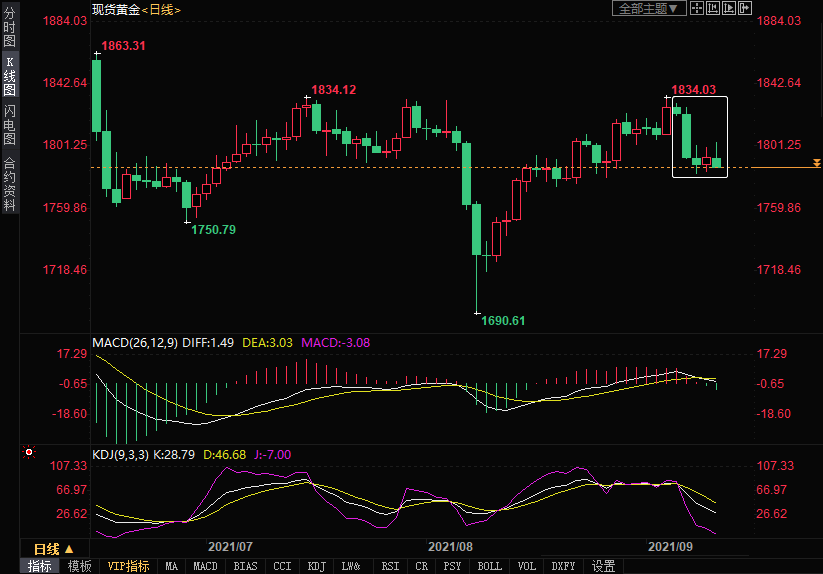Click the red gear icon beside KDJ panel
This screenshot has height=574, width=823.
point(27,453)
